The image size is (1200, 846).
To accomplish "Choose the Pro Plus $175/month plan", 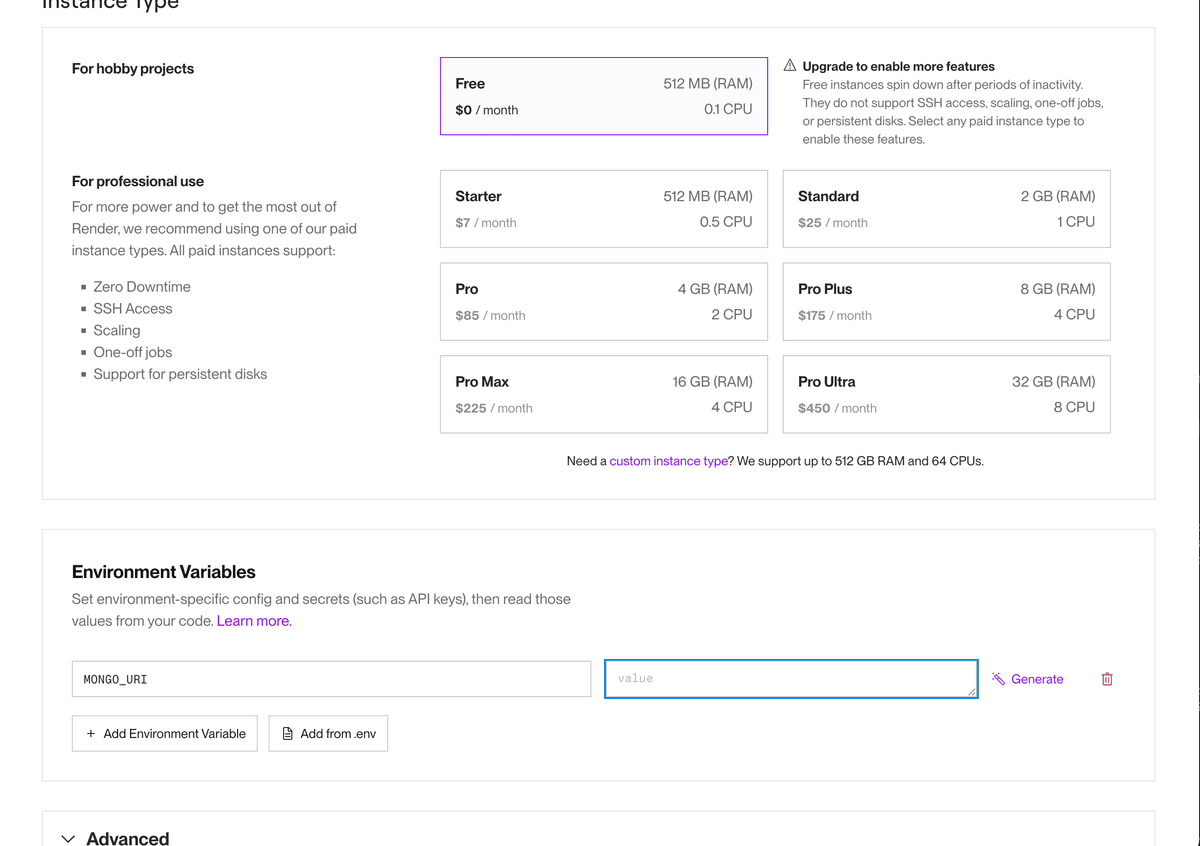I will point(946,301).
